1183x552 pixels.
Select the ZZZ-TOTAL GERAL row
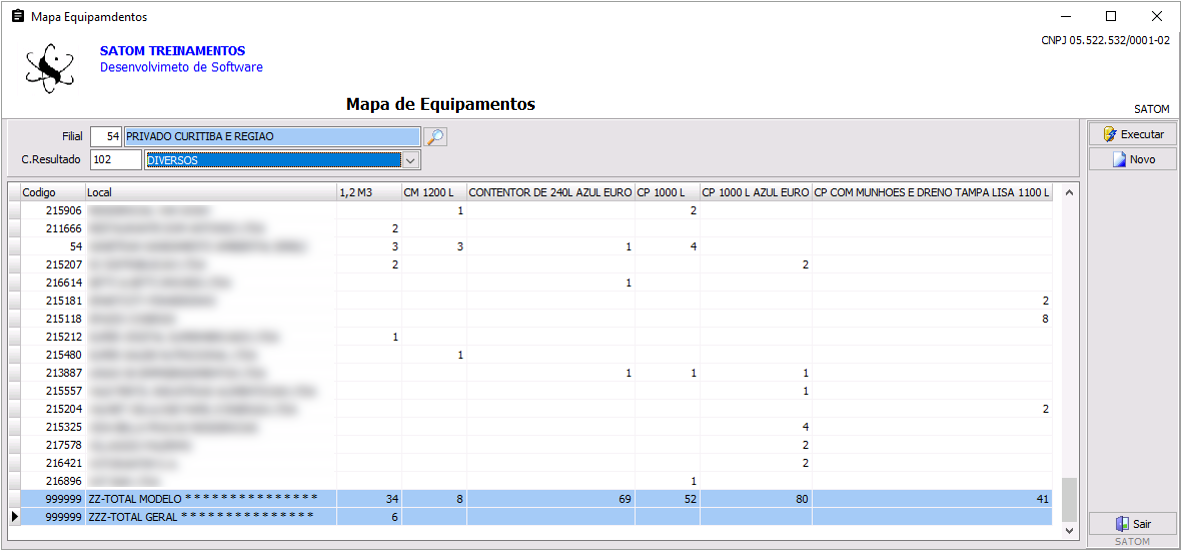click(x=200, y=517)
